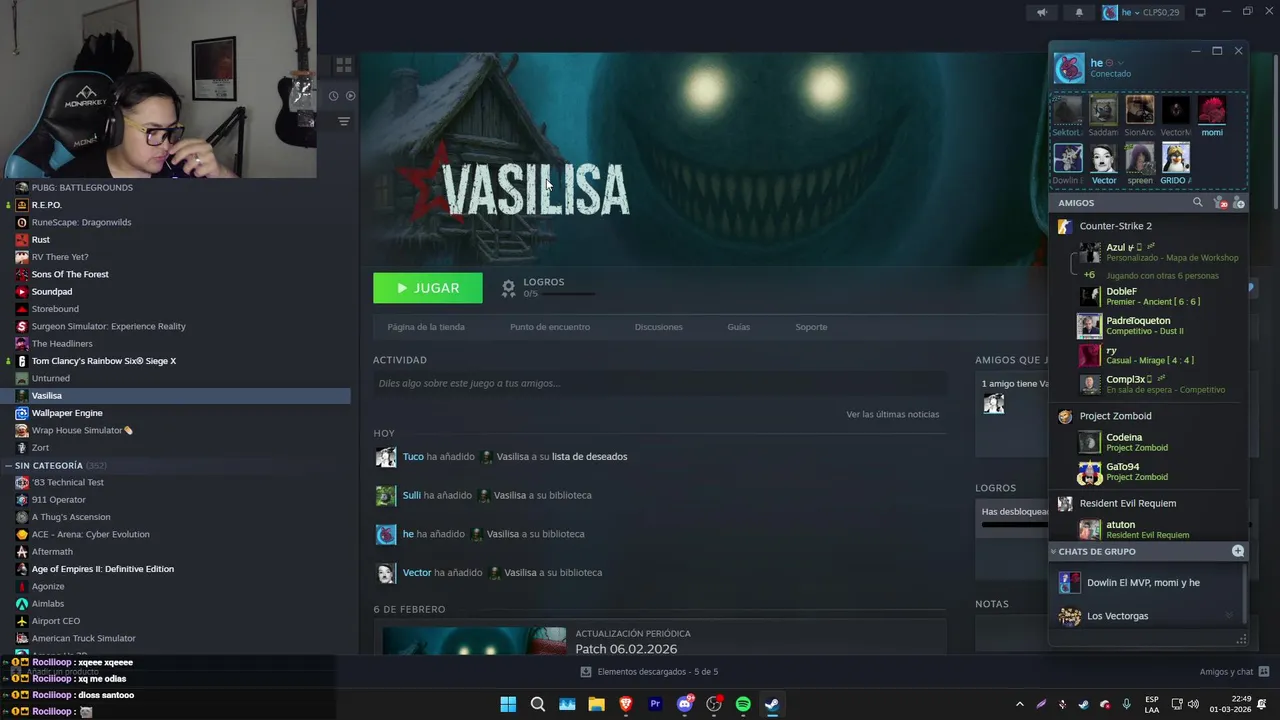Collapse the Counter-Strike 2 friends group
The height and width of the screenshot is (720, 1280).
1116,226
